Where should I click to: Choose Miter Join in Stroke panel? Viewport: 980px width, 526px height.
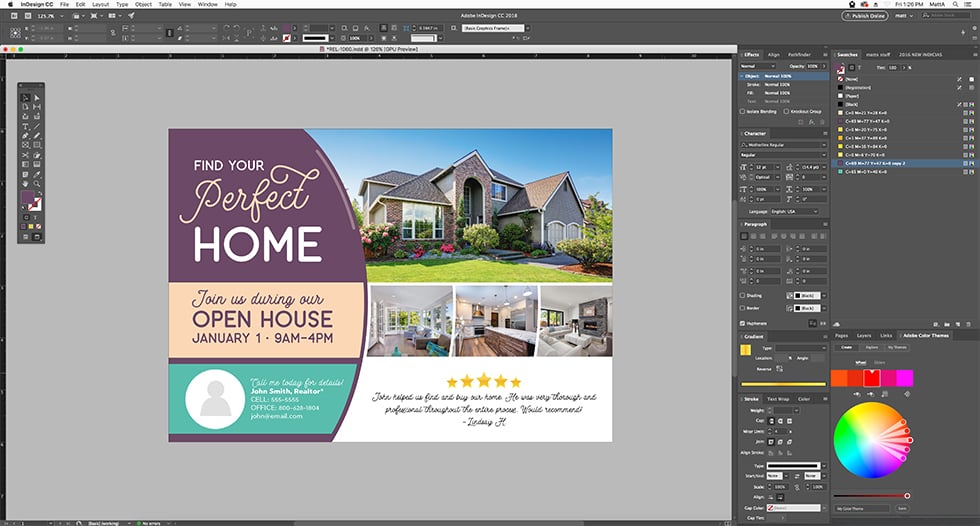(x=771, y=442)
